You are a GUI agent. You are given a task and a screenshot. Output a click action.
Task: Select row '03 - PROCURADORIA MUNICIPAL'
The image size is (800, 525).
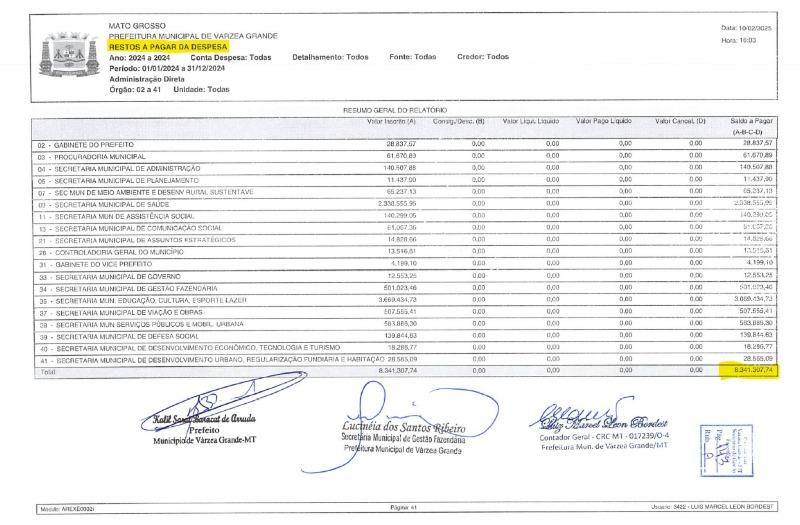pyautogui.click(x=405, y=157)
